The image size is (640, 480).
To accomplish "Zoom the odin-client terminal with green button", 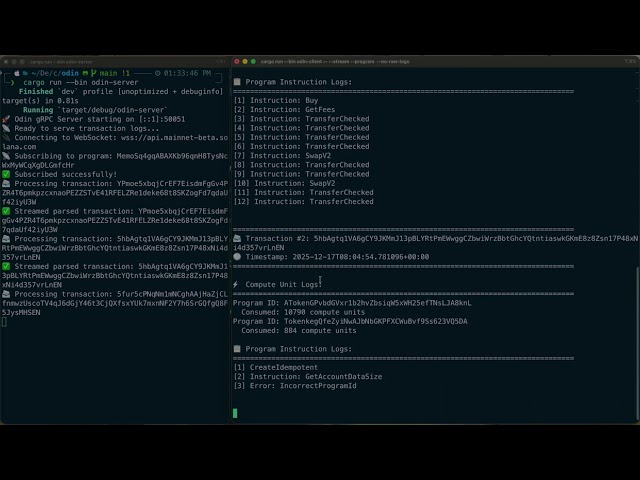I will (253, 62).
